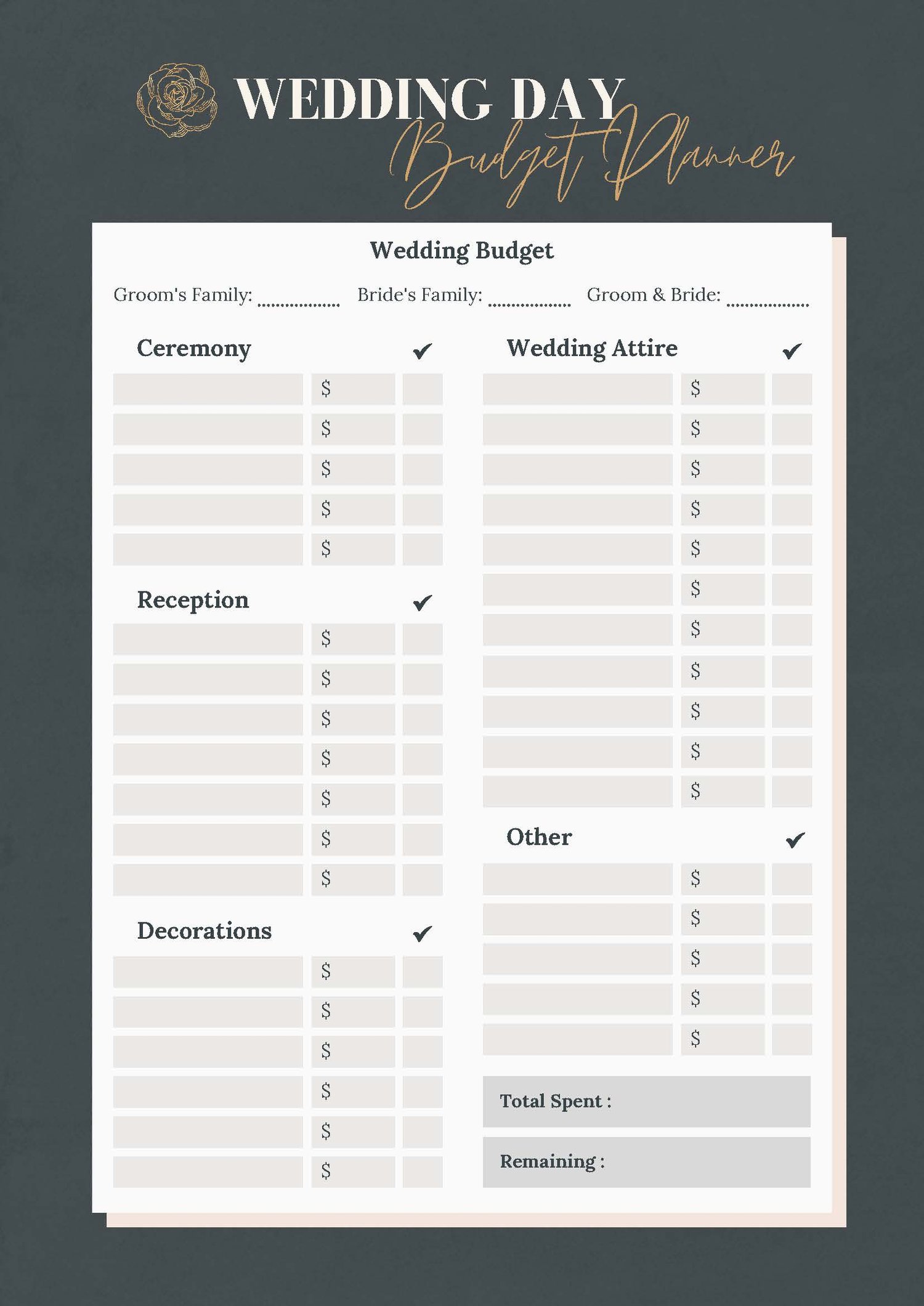Click the checkmark icon beside Other heading
The height and width of the screenshot is (1306, 924).
795,840
